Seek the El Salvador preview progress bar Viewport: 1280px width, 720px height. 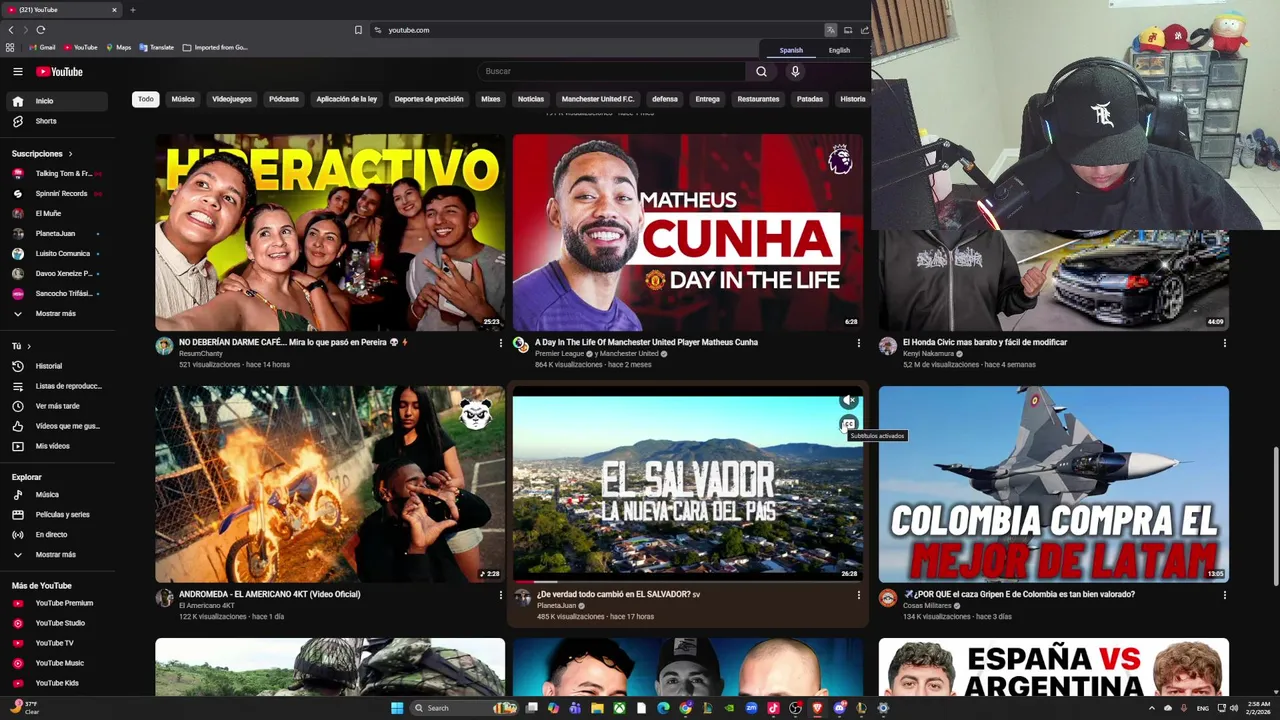tap(688, 581)
